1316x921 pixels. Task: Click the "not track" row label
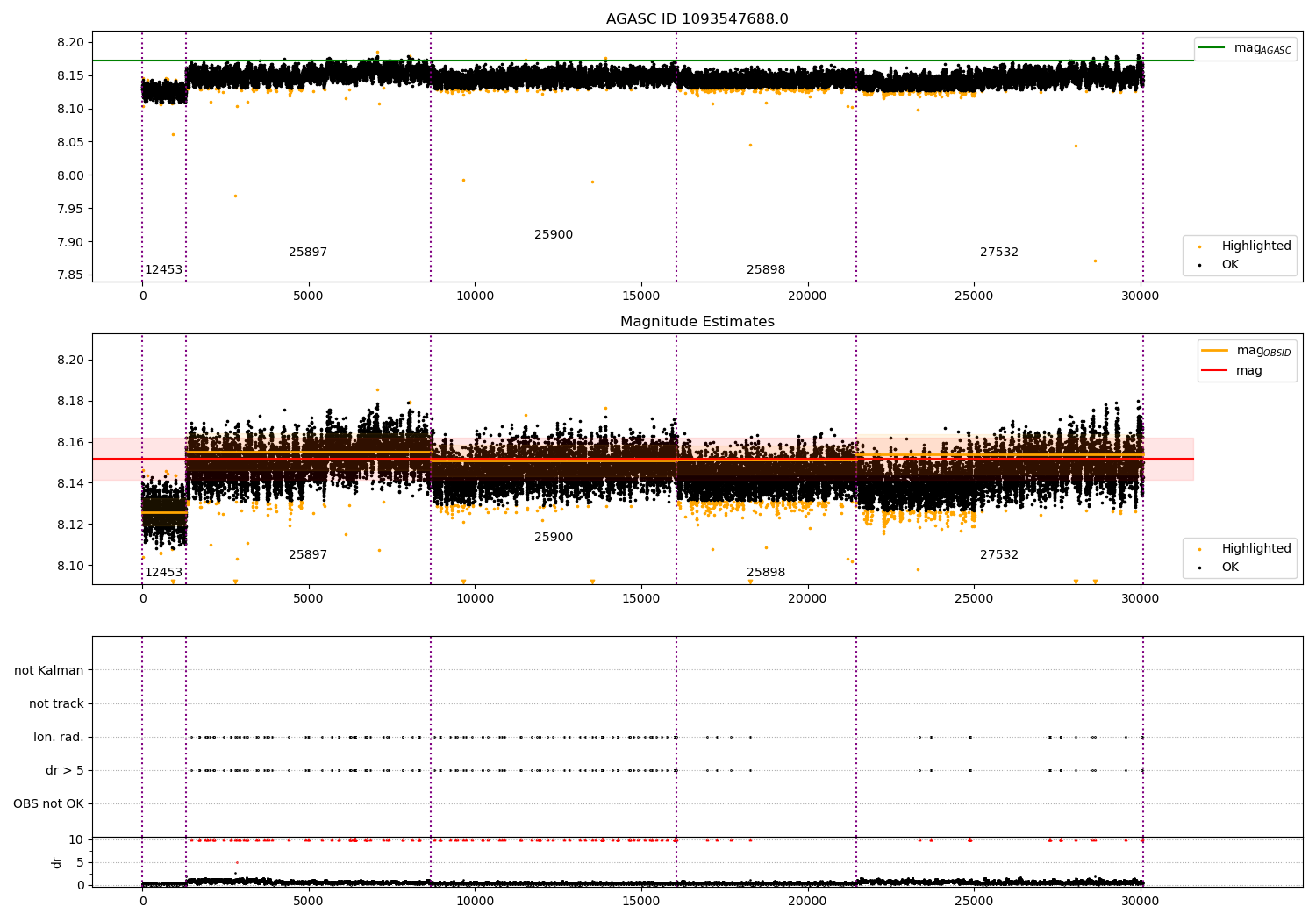coord(56,703)
